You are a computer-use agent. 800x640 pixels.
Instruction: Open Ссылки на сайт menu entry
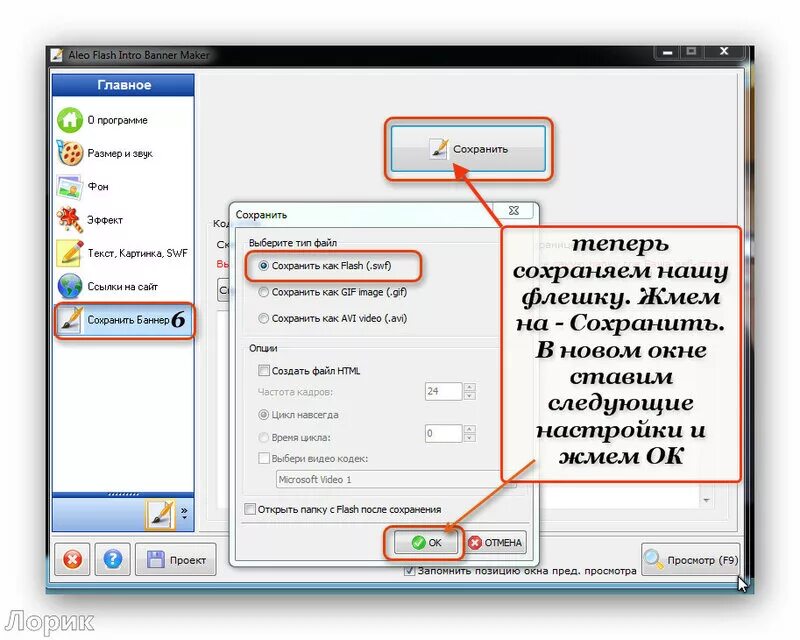click(122, 287)
